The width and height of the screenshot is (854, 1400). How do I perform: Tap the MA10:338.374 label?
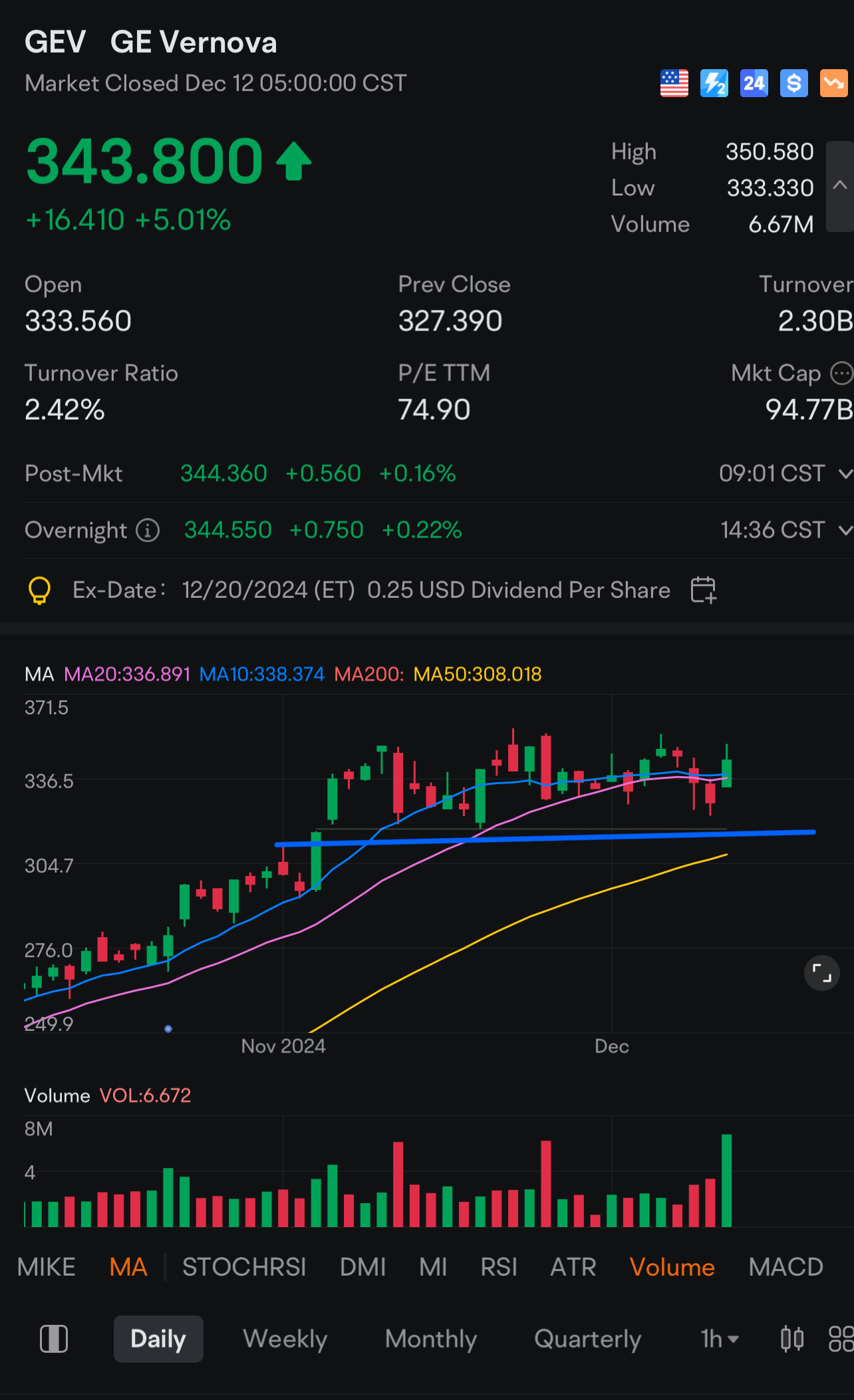[x=262, y=674]
